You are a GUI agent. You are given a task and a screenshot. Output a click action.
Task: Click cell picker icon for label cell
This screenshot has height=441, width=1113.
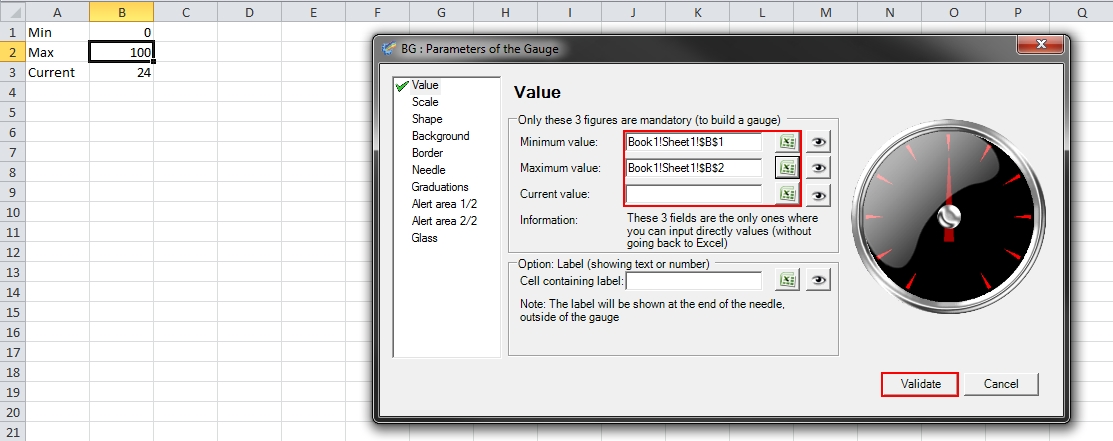[x=787, y=282]
